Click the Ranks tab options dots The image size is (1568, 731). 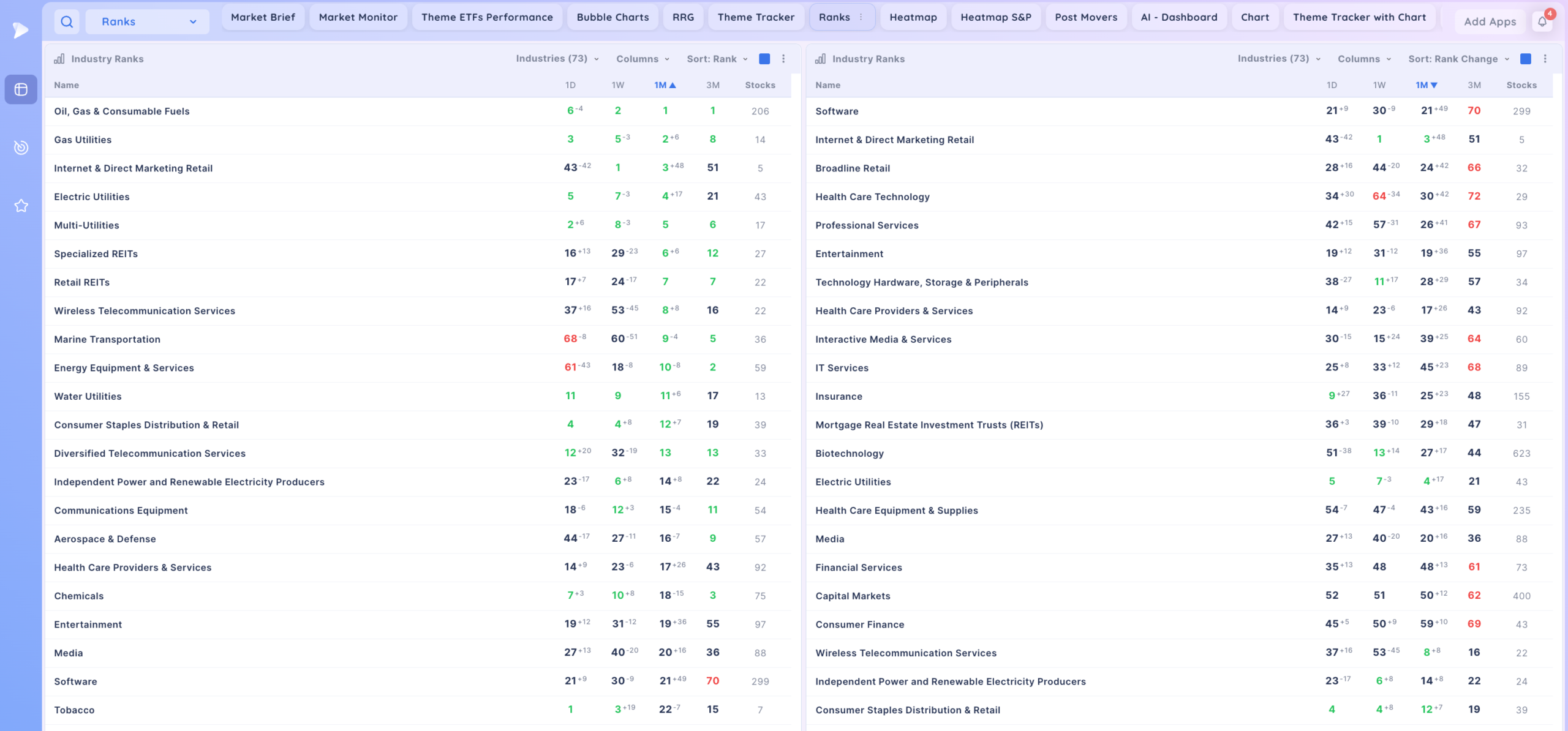[861, 17]
